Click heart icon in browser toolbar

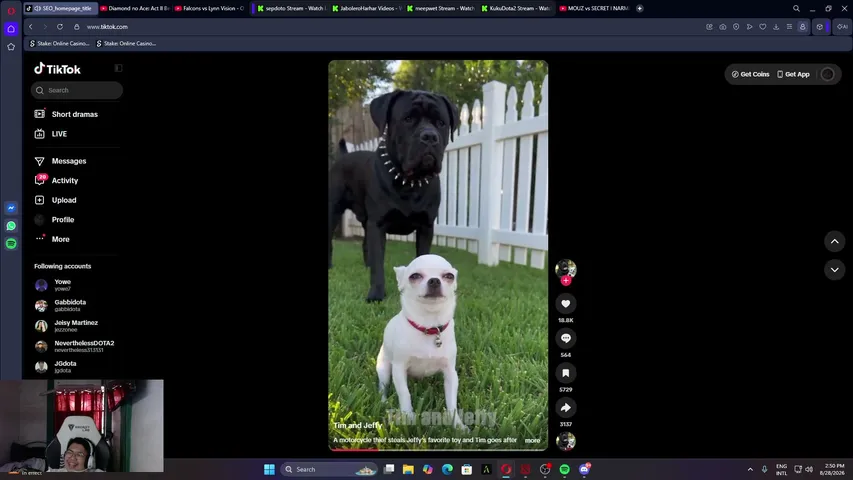(763, 27)
